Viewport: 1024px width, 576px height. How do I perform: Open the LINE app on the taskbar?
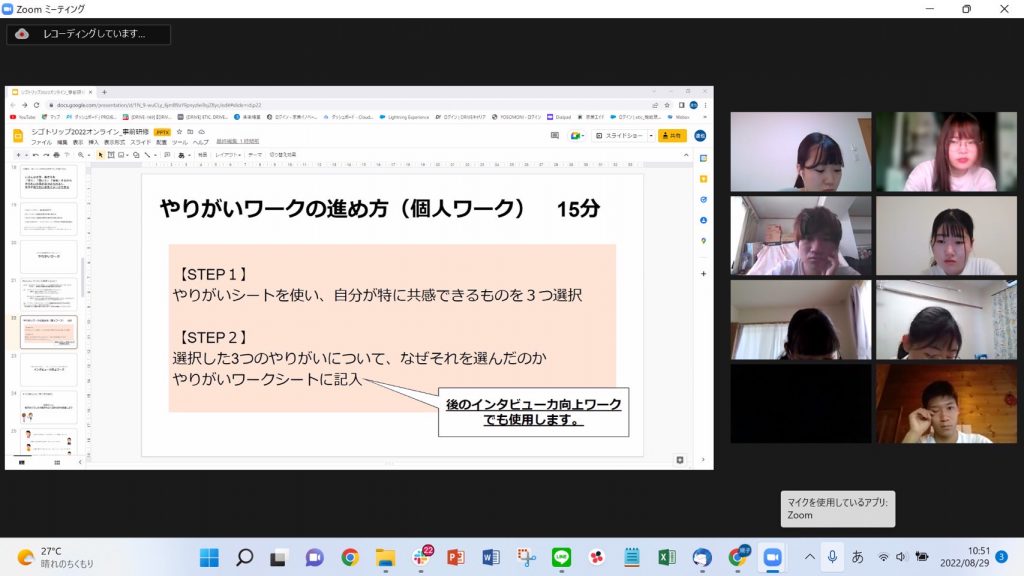(x=562, y=557)
